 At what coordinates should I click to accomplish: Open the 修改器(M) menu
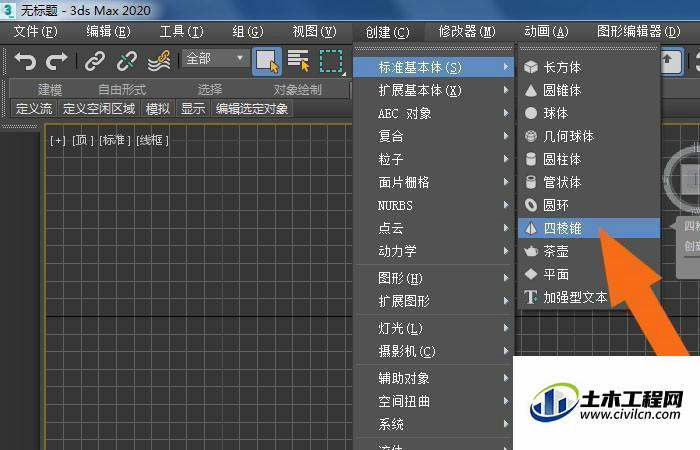click(x=467, y=32)
